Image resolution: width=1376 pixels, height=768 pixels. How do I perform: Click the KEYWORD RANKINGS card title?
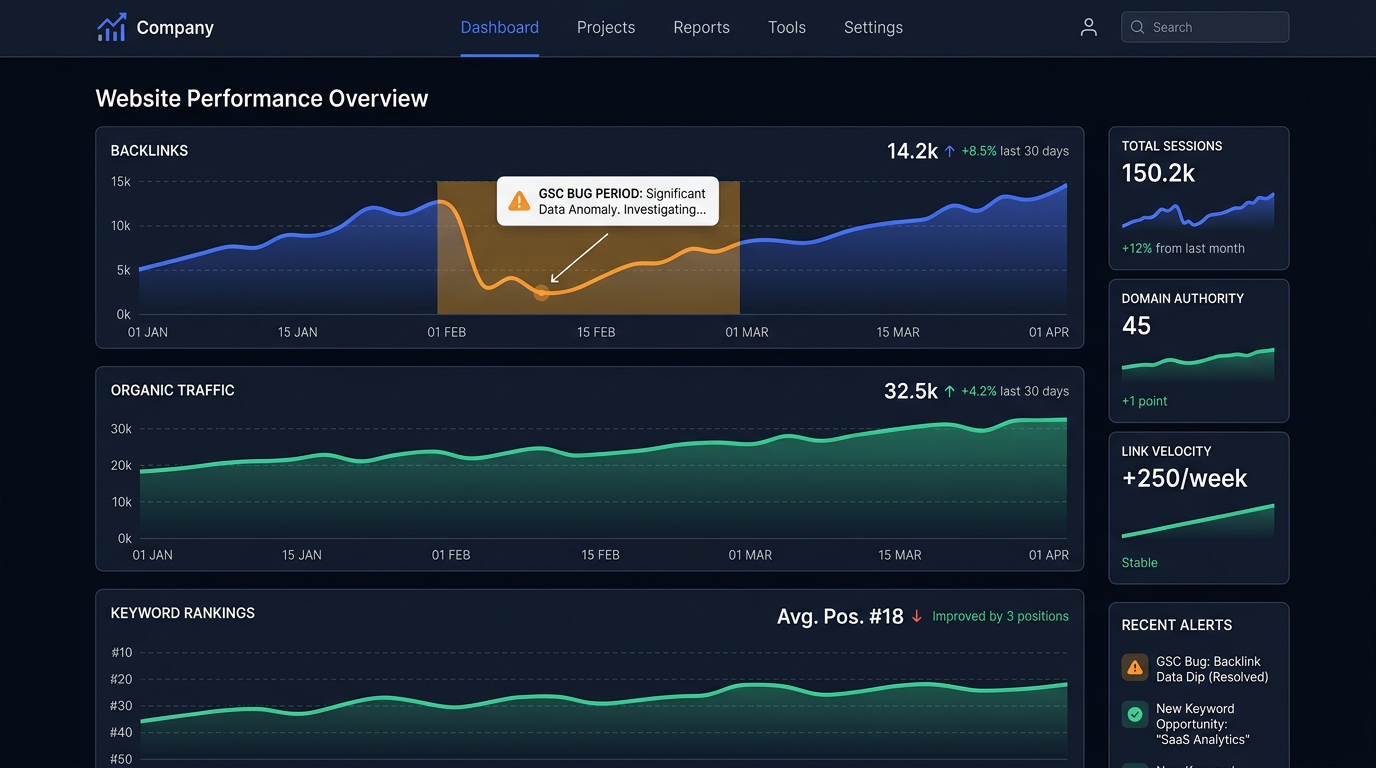pyautogui.click(x=183, y=613)
